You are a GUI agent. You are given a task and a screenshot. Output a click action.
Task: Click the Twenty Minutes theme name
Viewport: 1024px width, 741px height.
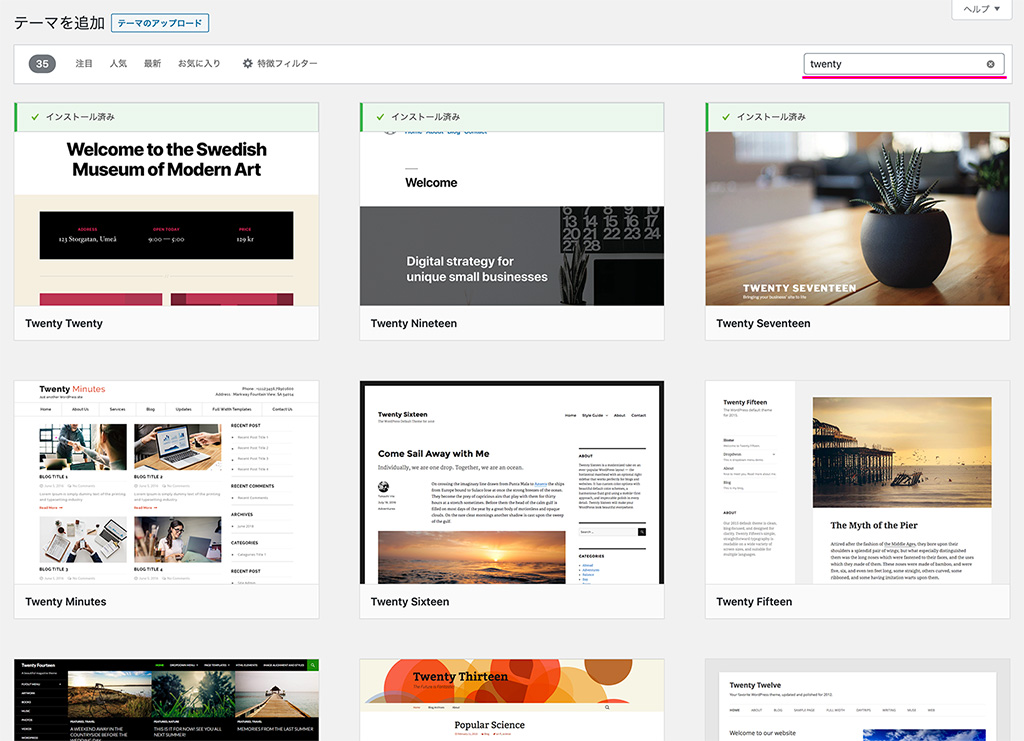66,601
